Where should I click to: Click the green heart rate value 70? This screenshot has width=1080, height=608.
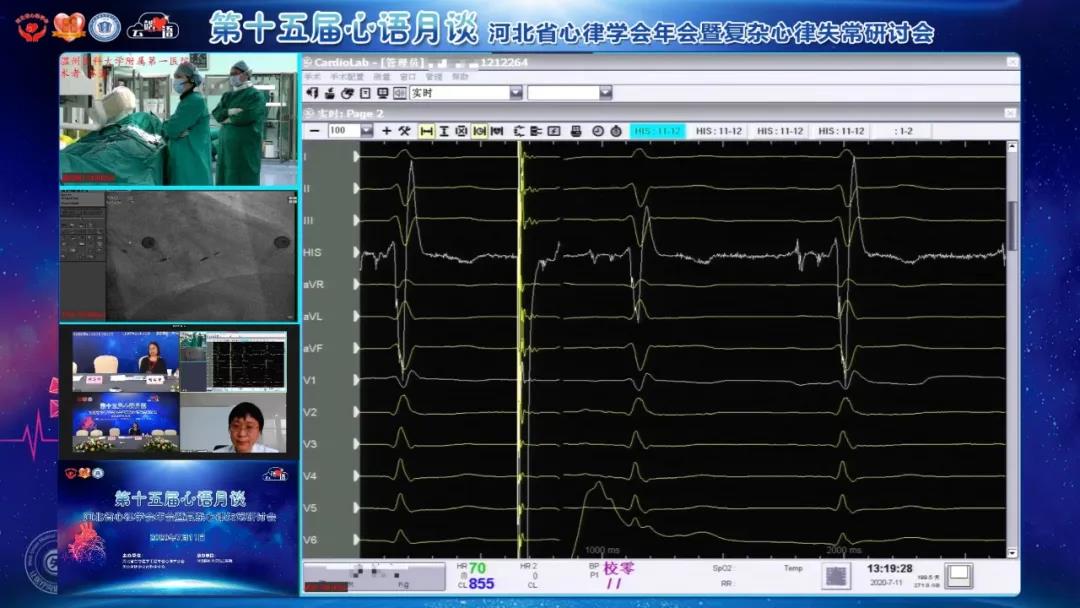click(x=477, y=569)
